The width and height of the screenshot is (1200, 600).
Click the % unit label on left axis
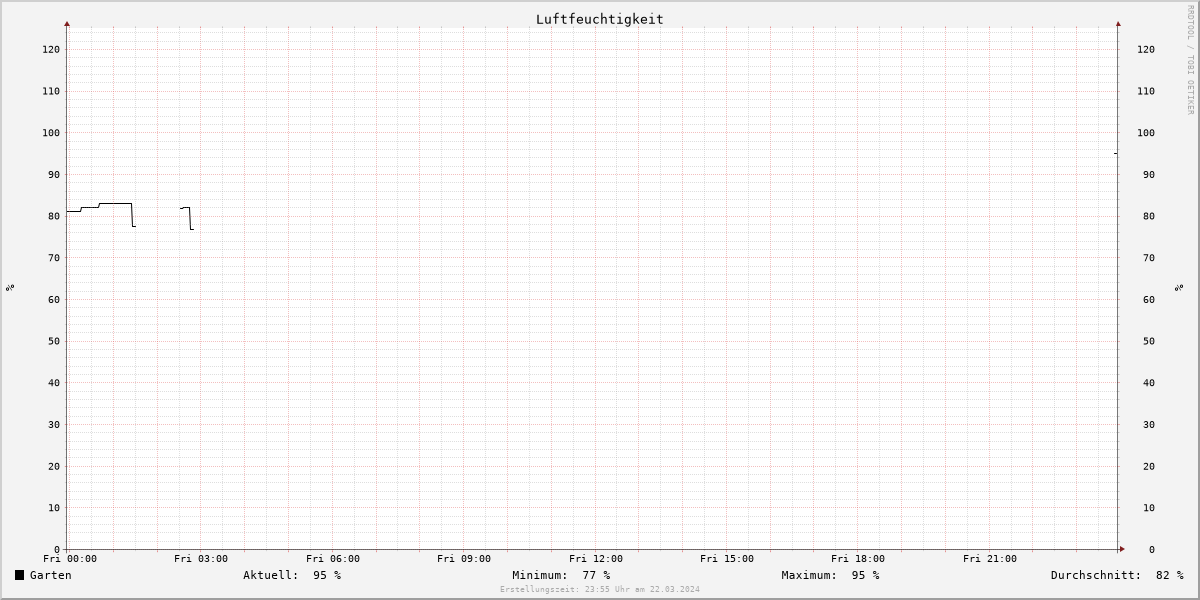(x=10, y=288)
